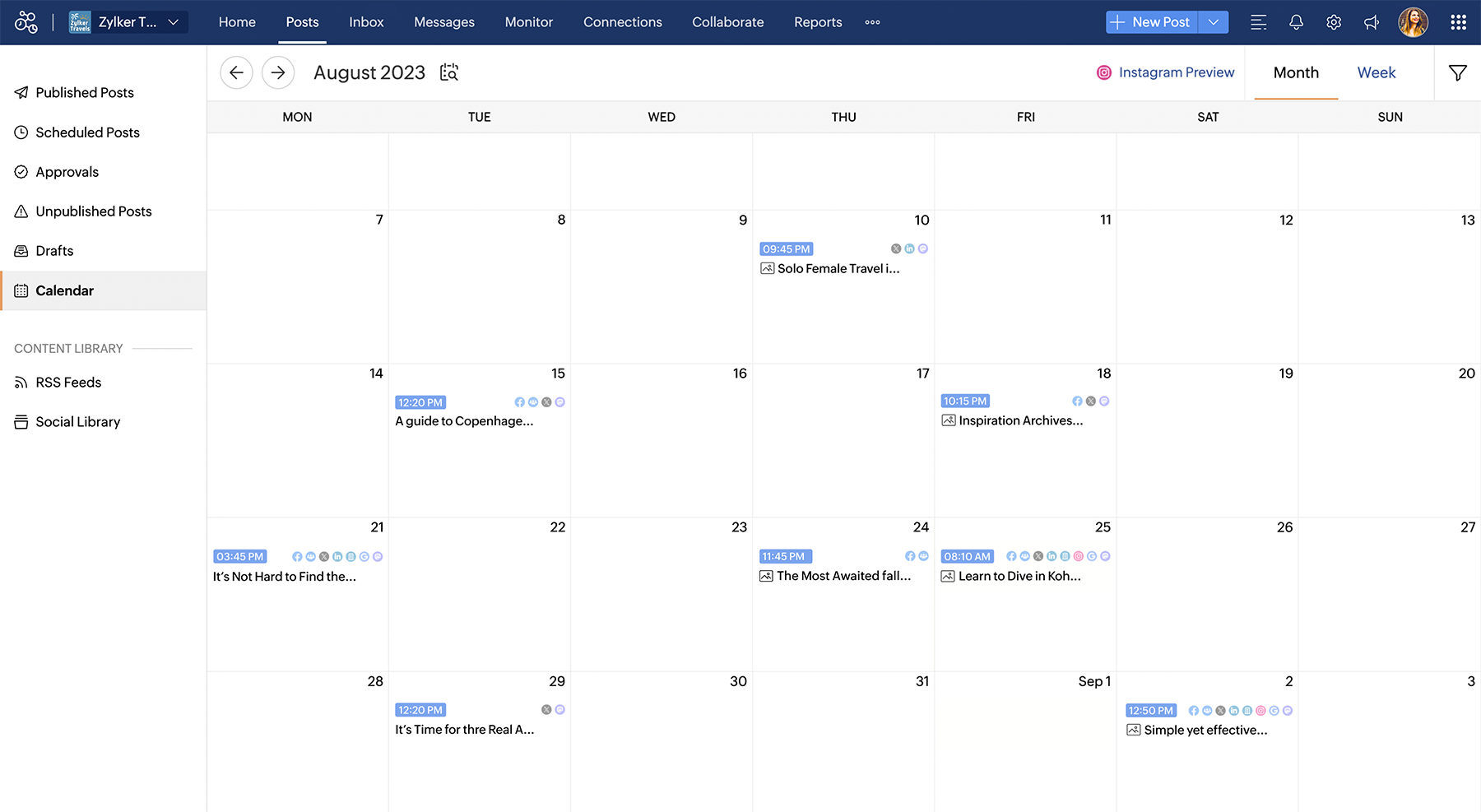This screenshot has width=1481, height=812.
Task: Click the Instagram icon beside Instagram Preview
Action: point(1104,72)
